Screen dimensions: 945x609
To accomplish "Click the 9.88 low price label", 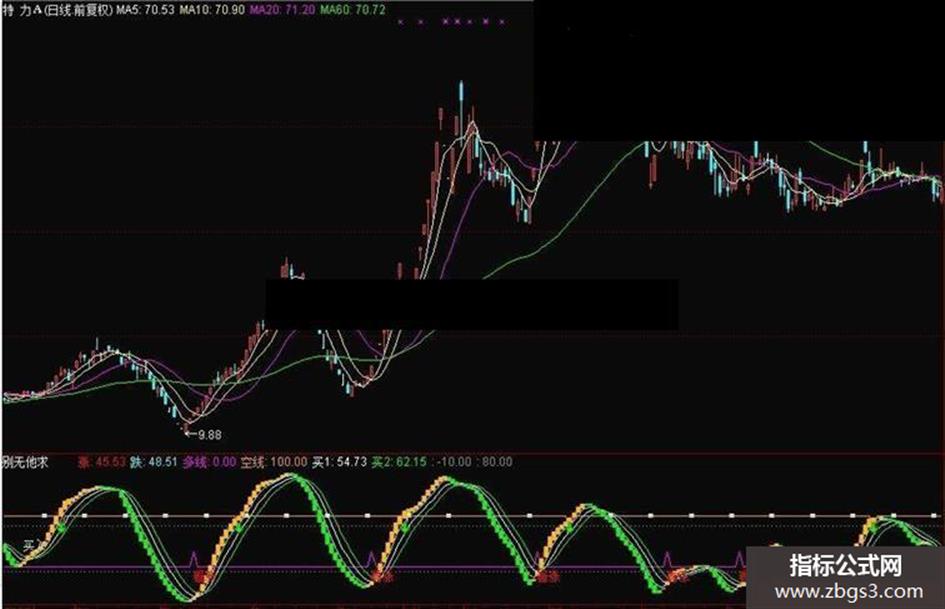I will pyautogui.click(x=209, y=434).
